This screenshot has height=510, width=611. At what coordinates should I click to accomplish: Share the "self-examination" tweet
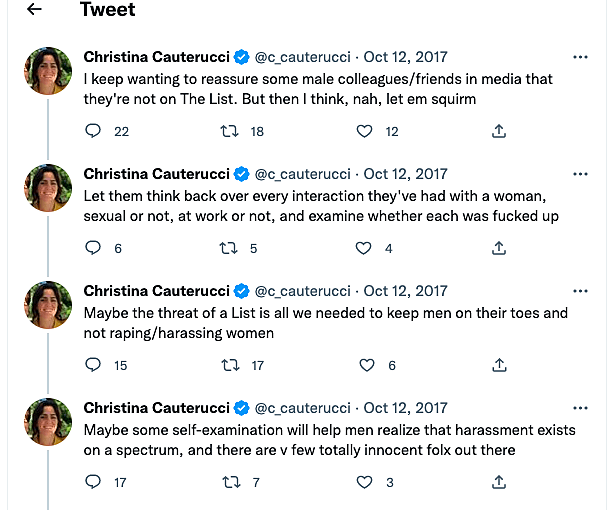point(499,482)
